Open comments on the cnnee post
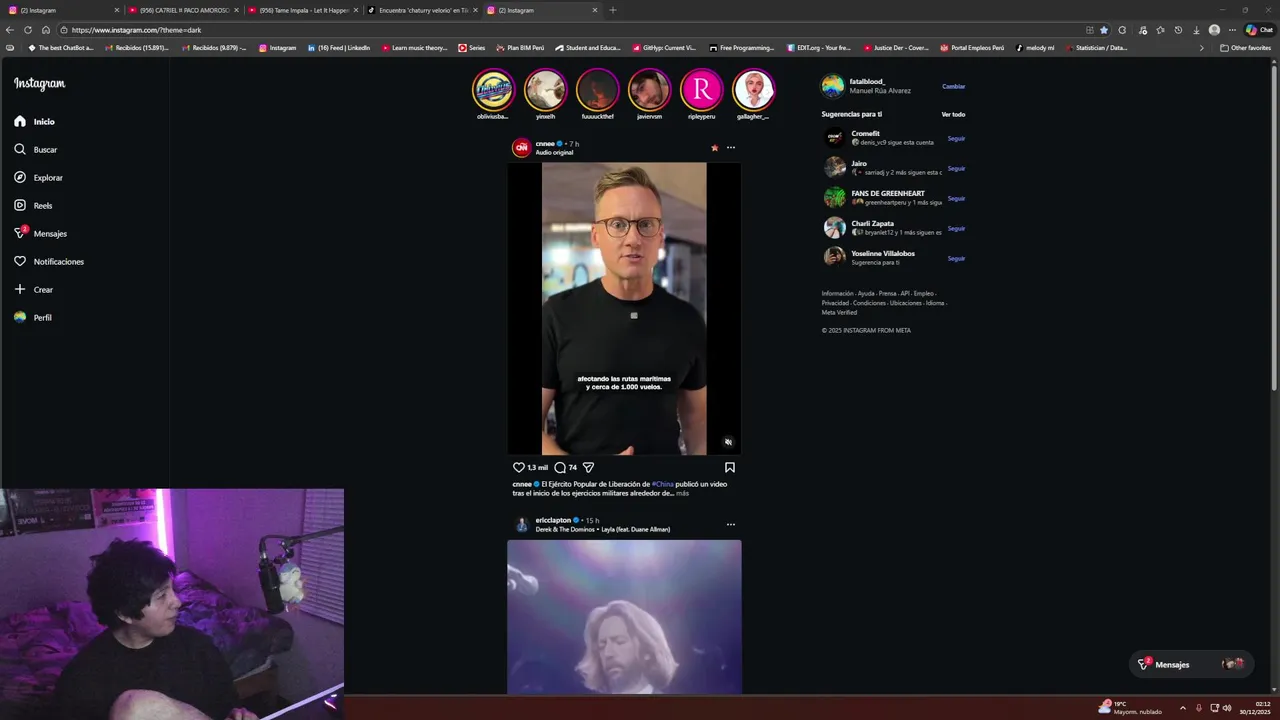The width and height of the screenshot is (1280, 720). point(560,467)
